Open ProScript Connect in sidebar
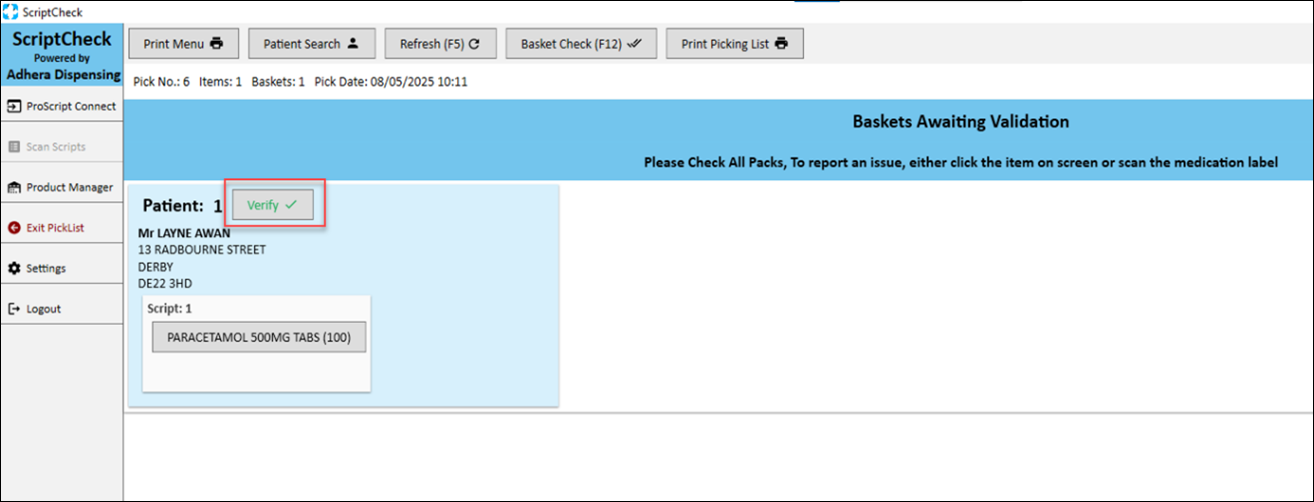 pyautogui.click(x=61, y=106)
